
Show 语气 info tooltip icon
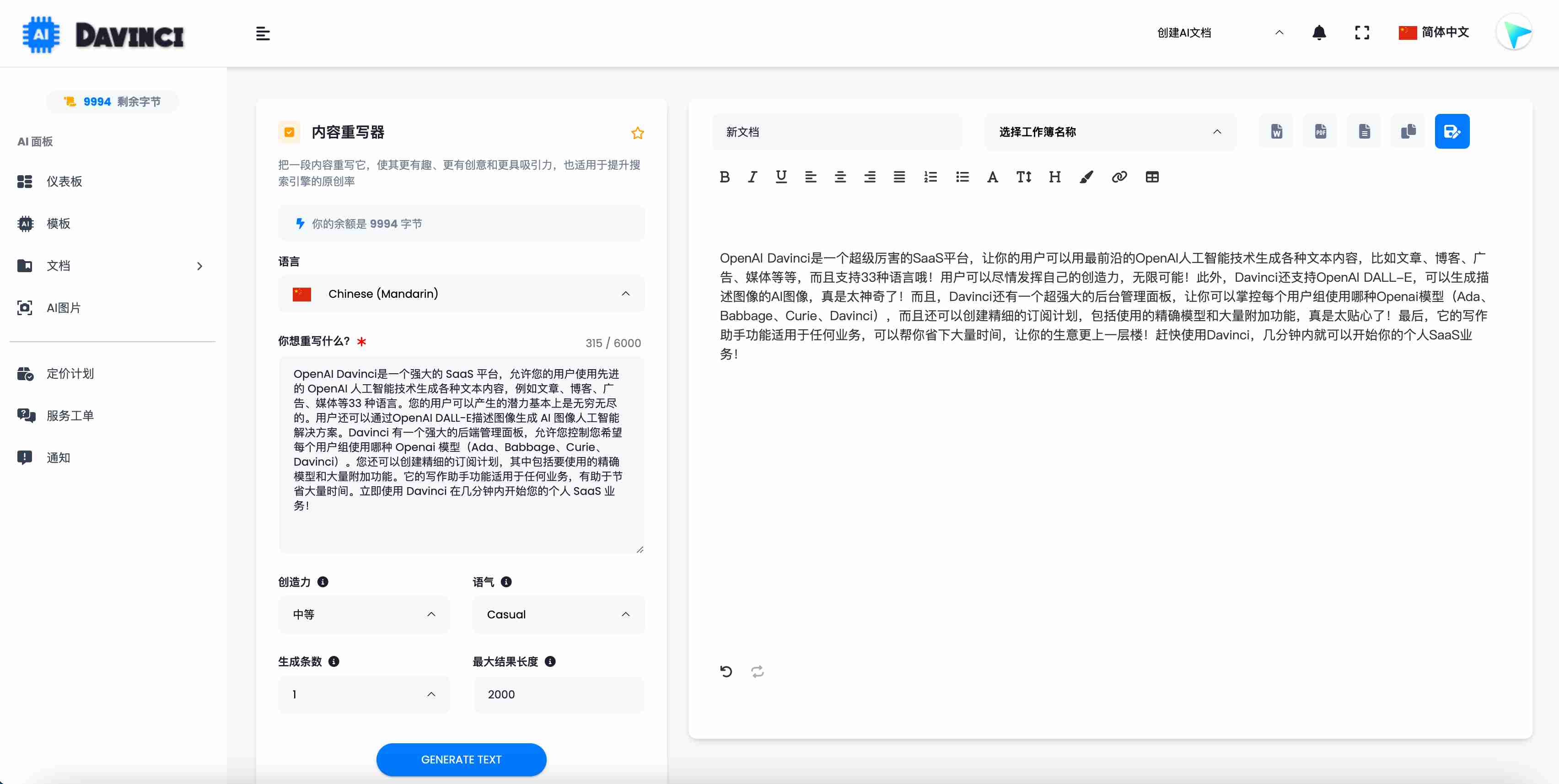(506, 582)
